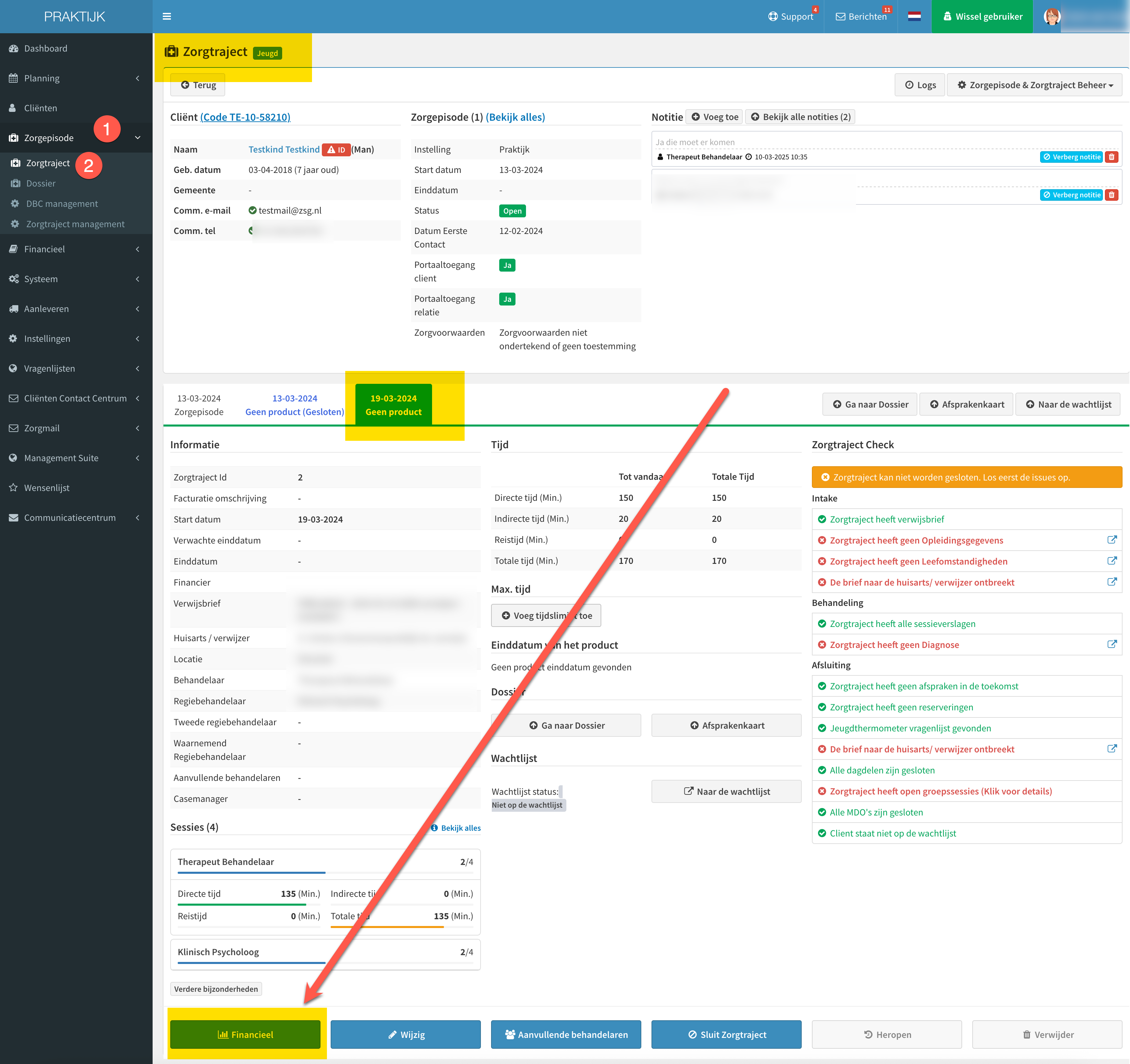Select the 13-03-2024 Zorgepisode tab
Screen dimensions: 1130x1064
(199, 405)
